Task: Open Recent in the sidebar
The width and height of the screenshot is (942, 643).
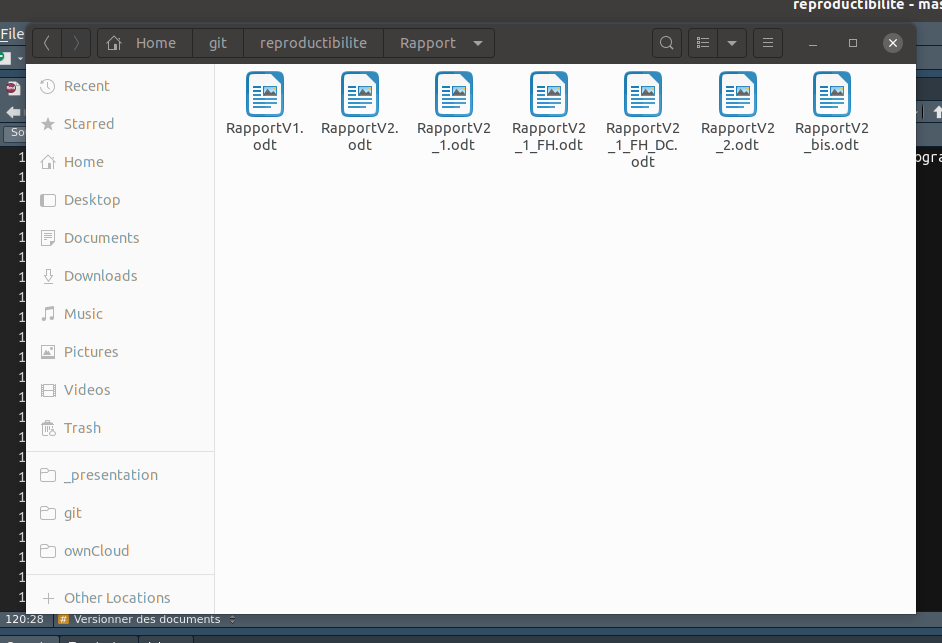Action: [86, 86]
